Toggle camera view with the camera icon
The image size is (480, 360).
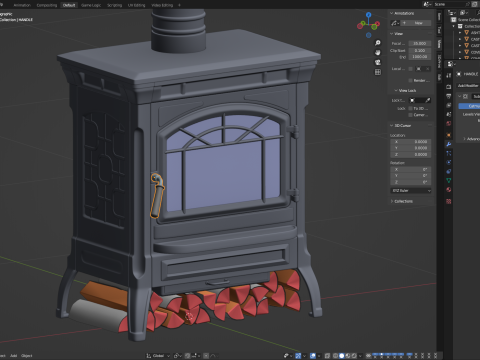point(378,62)
